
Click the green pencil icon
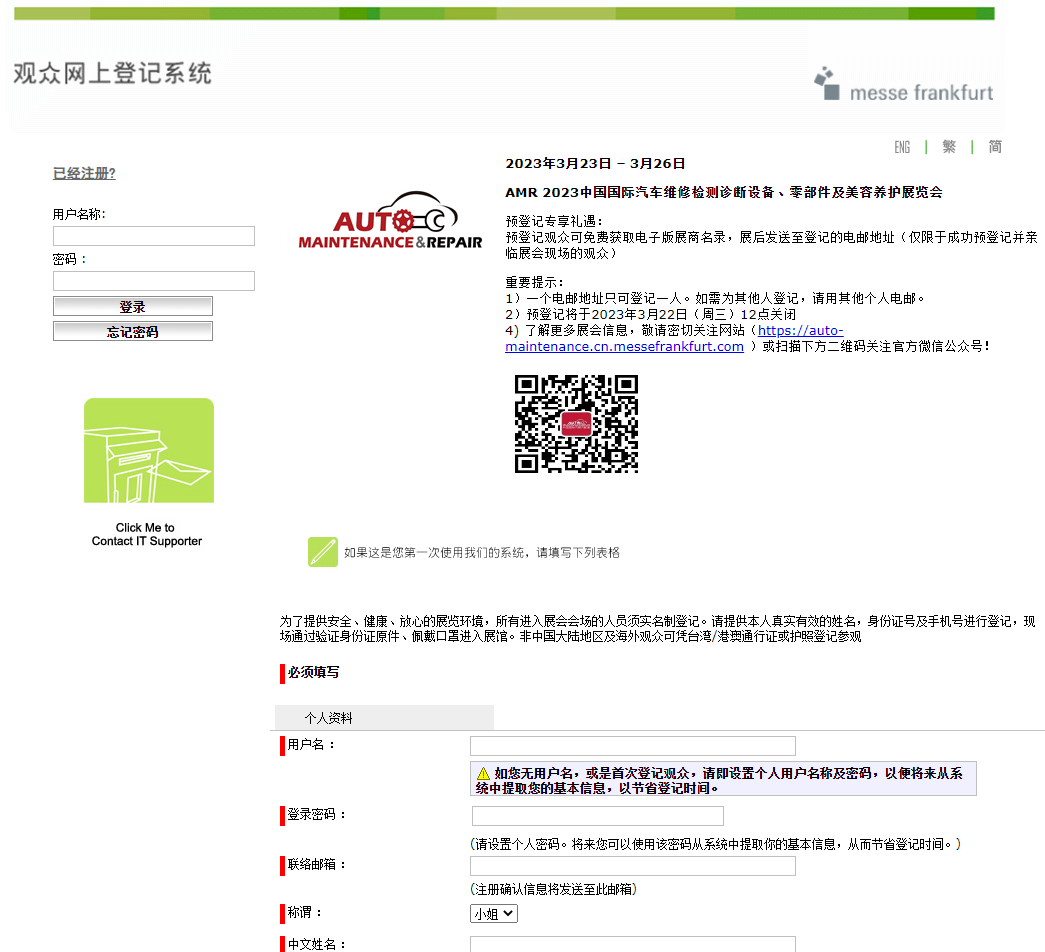(x=322, y=552)
